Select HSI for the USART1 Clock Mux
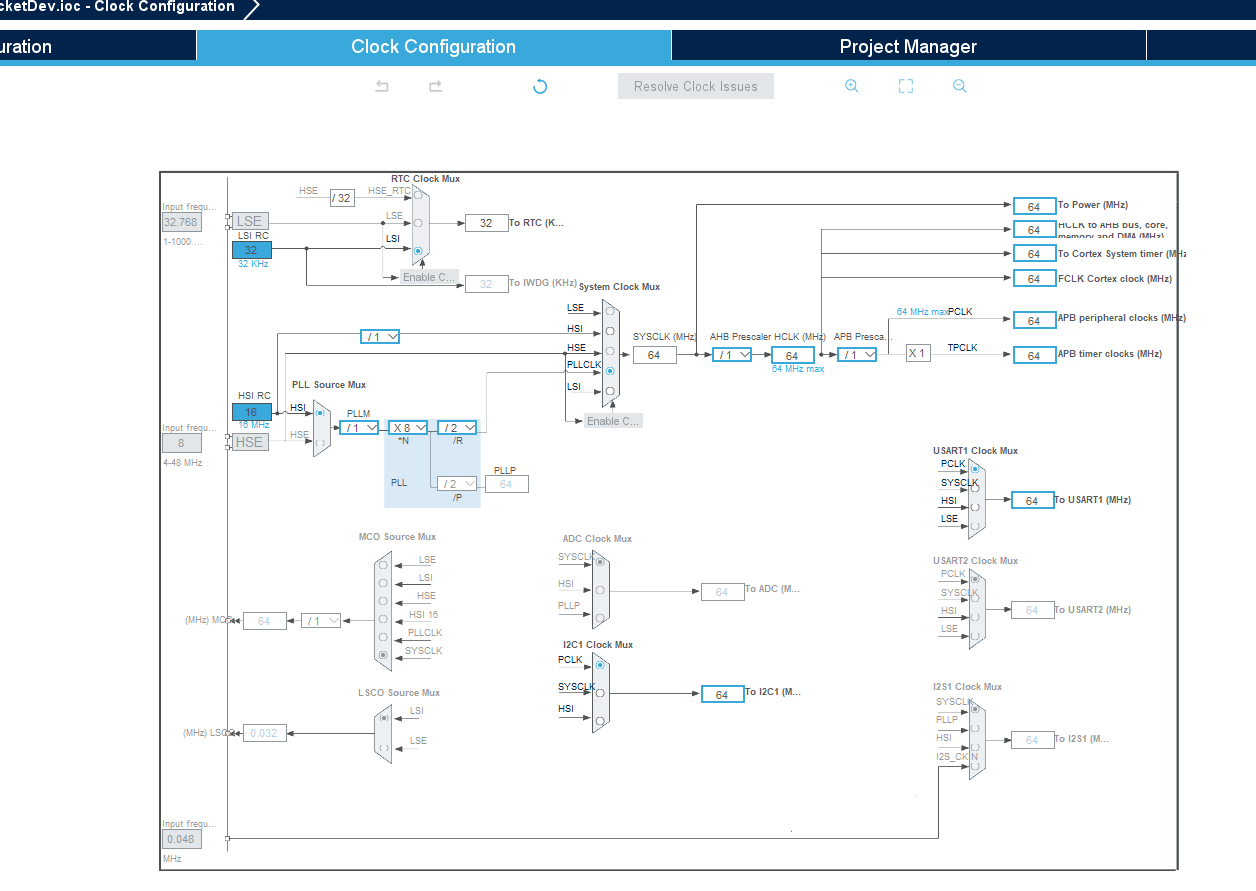1256x891 pixels. pyautogui.click(x=975, y=506)
